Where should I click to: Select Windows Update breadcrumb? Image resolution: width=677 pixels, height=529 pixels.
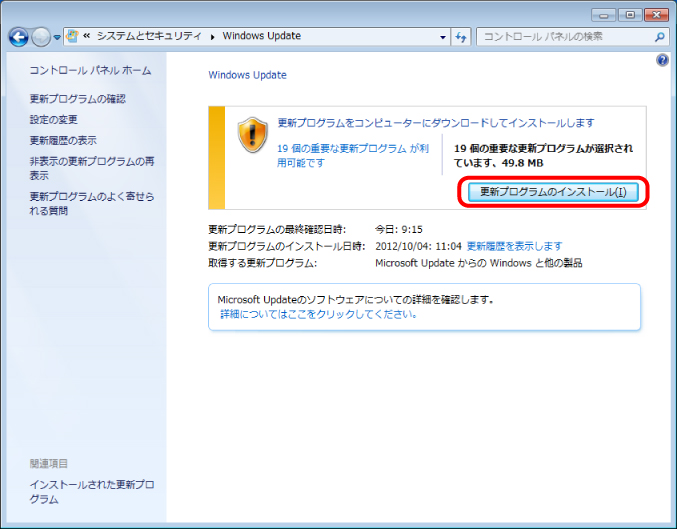pyautogui.click(x=262, y=36)
